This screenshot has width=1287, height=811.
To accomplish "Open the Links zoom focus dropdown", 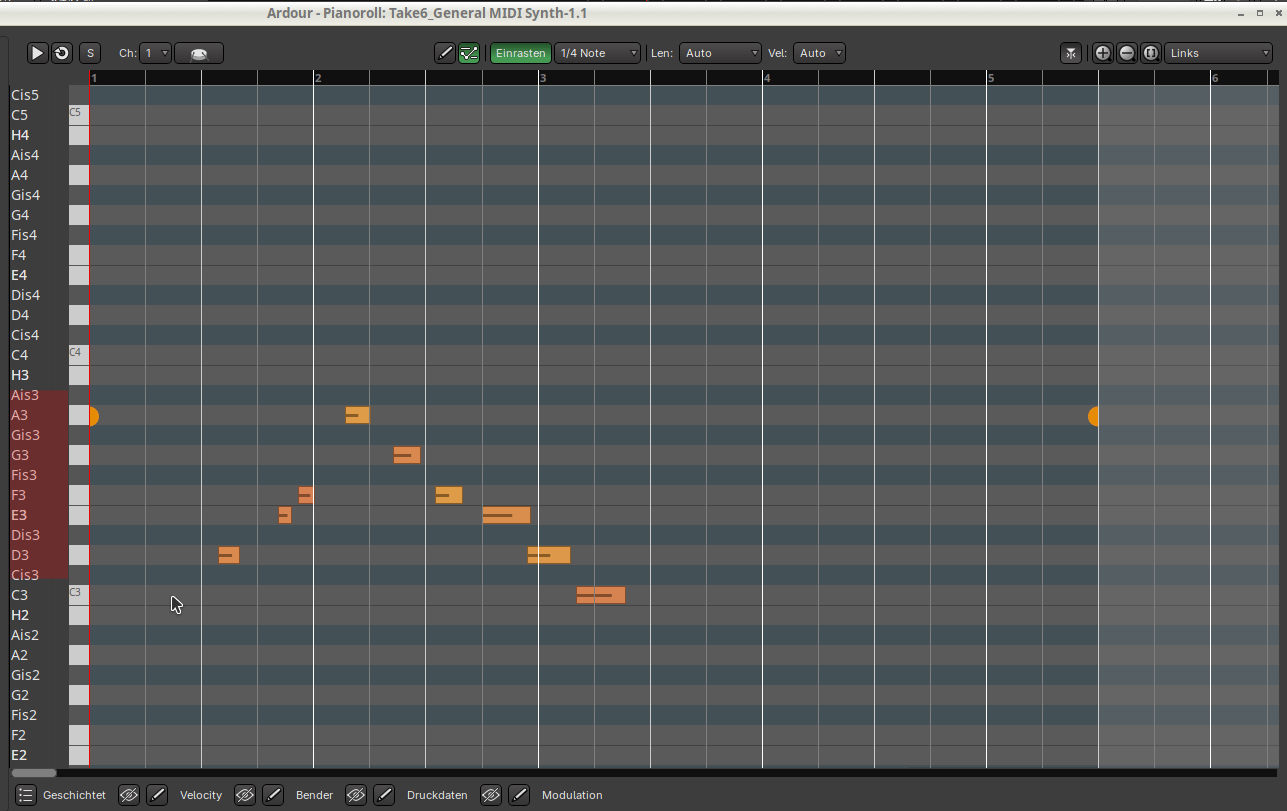I will tap(1218, 53).
